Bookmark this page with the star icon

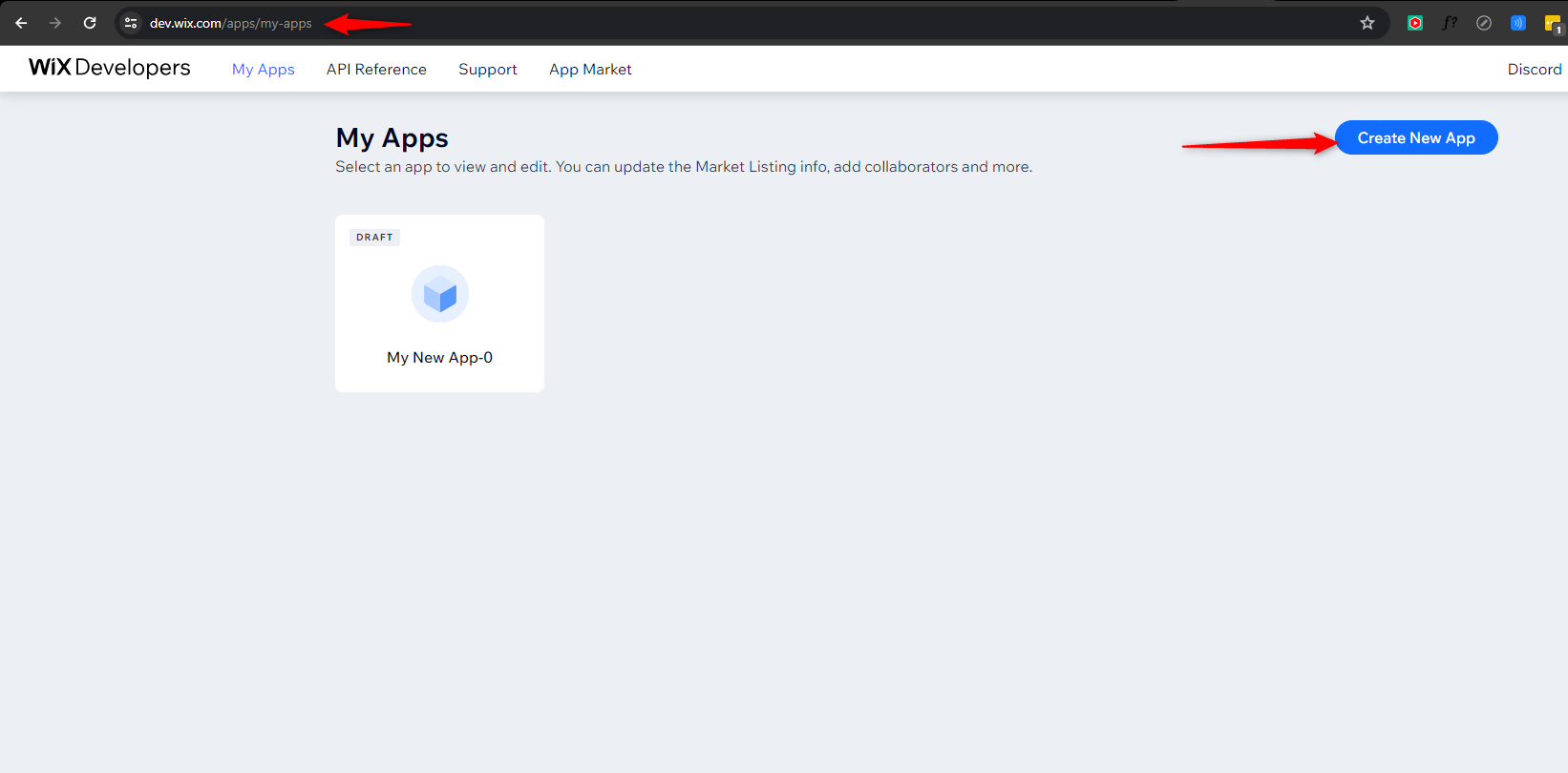coord(1367,23)
